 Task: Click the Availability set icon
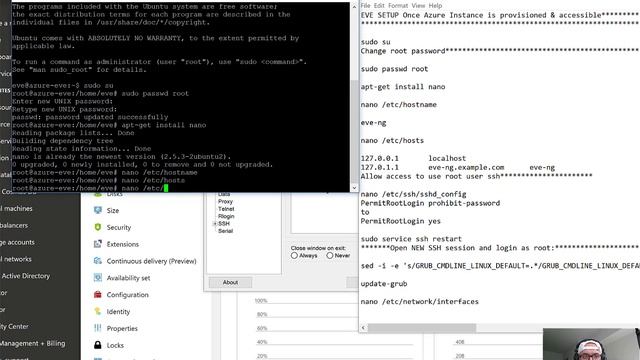coord(98,278)
